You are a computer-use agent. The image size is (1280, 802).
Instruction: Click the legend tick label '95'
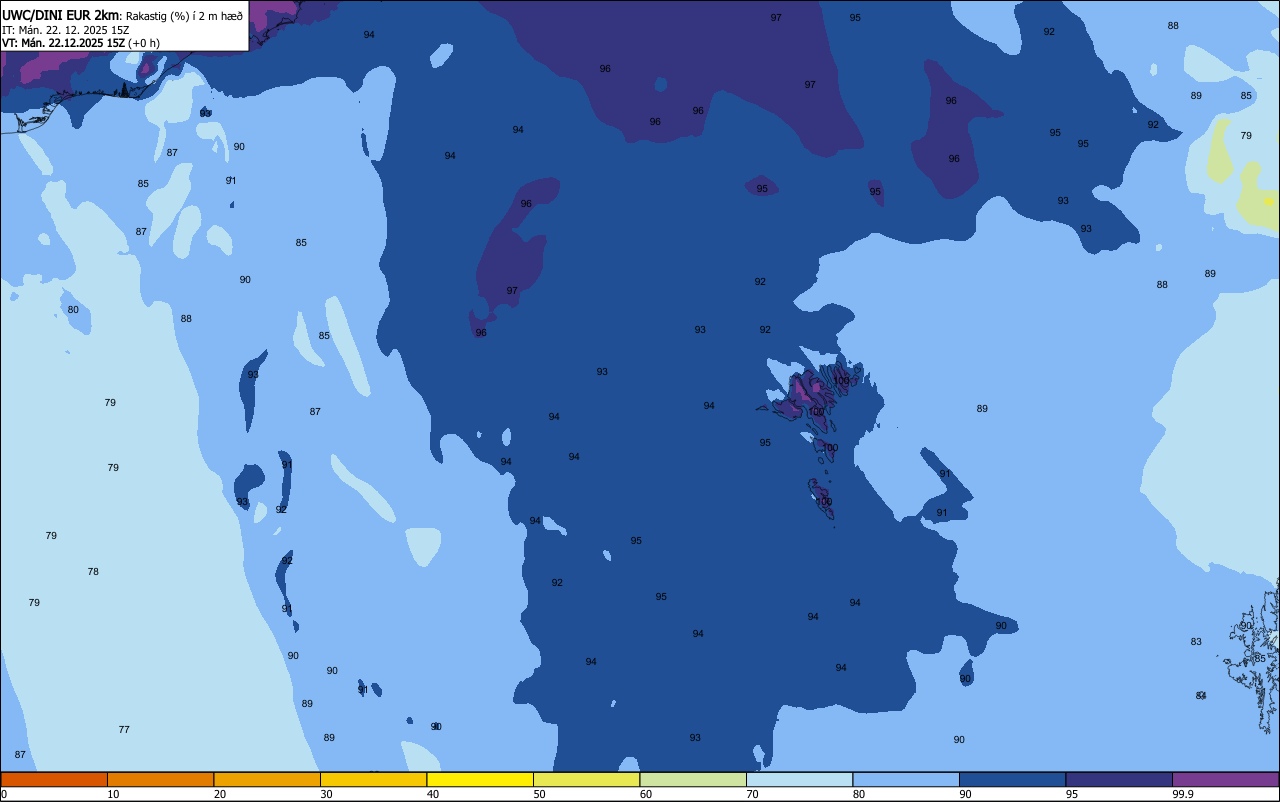(1072, 794)
